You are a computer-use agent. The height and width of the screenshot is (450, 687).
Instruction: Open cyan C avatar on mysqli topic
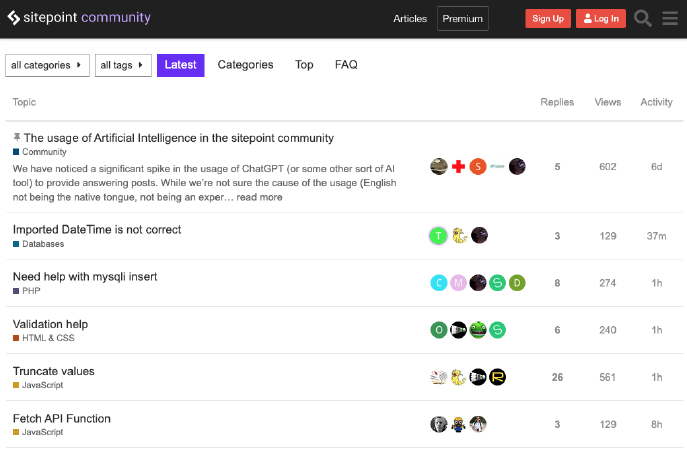(x=439, y=283)
